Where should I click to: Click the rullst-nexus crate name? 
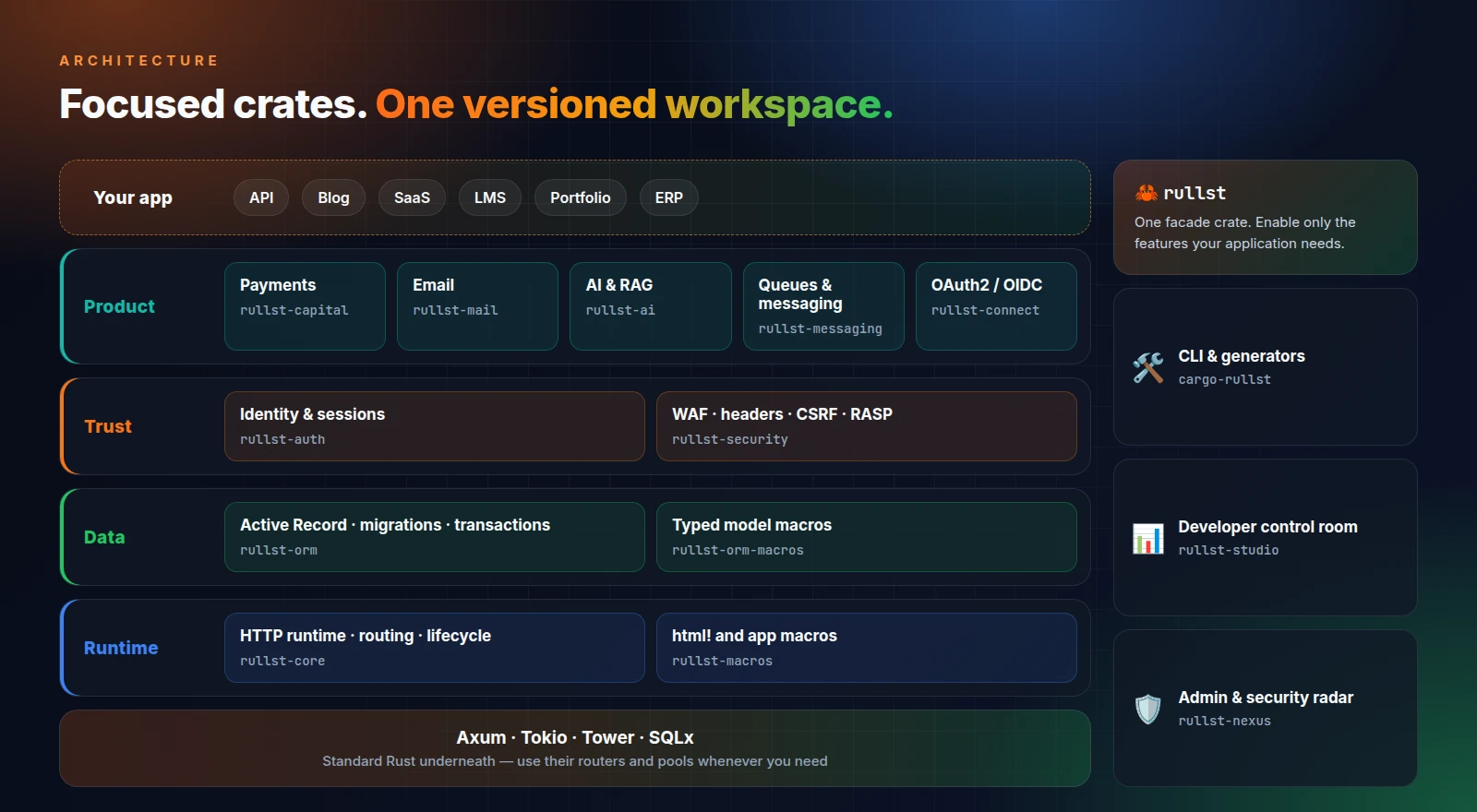(1225, 721)
